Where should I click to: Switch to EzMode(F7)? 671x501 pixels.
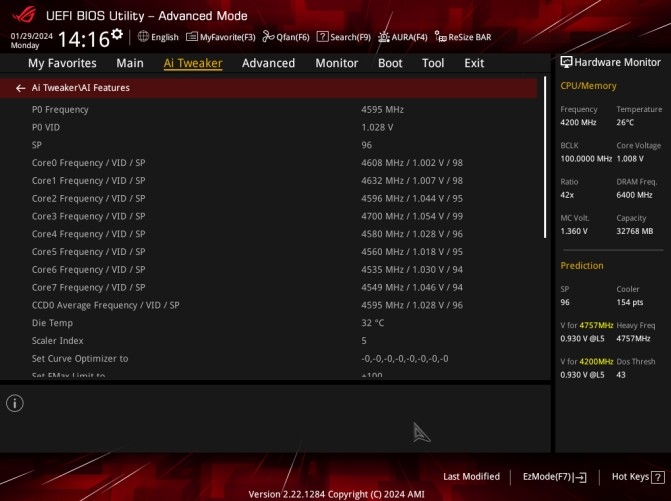pyautogui.click(x=555, y=477)
